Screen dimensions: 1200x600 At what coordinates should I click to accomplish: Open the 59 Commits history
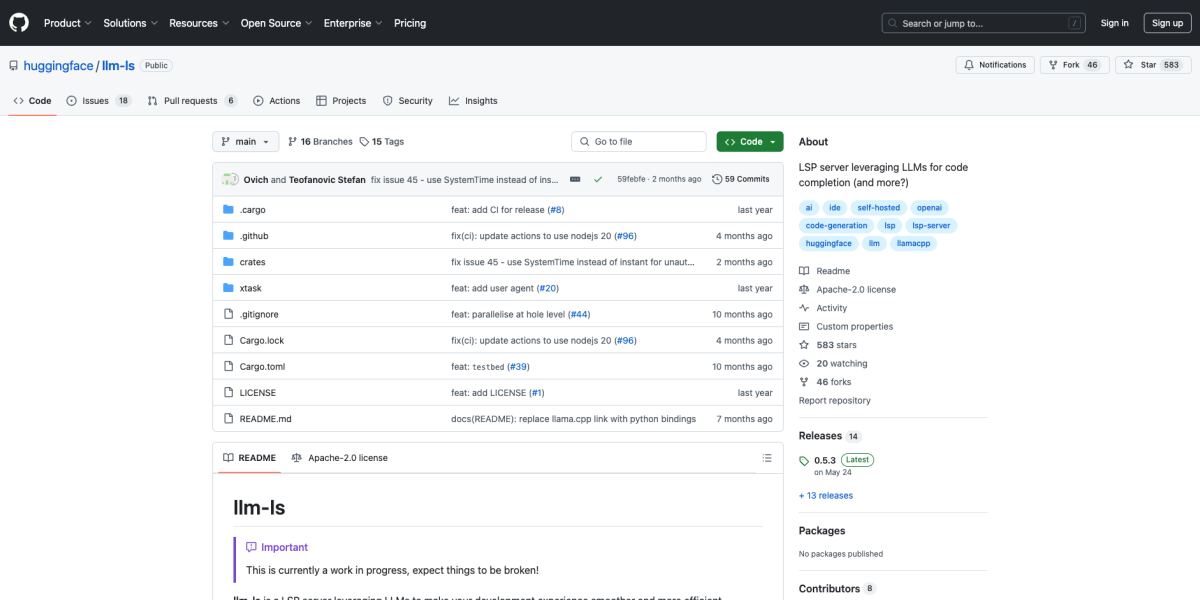[740, 179]
